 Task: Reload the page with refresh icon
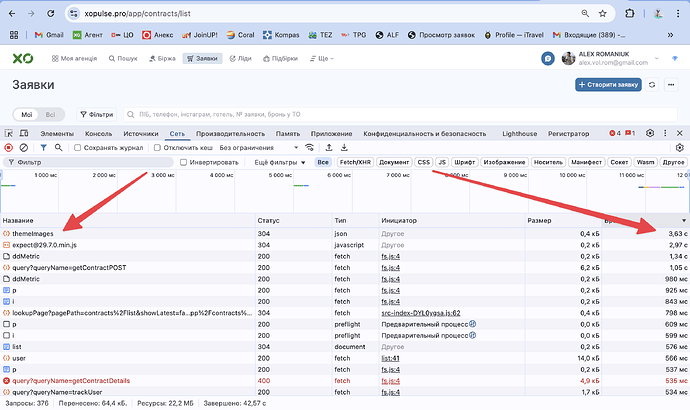coord(51,14)
